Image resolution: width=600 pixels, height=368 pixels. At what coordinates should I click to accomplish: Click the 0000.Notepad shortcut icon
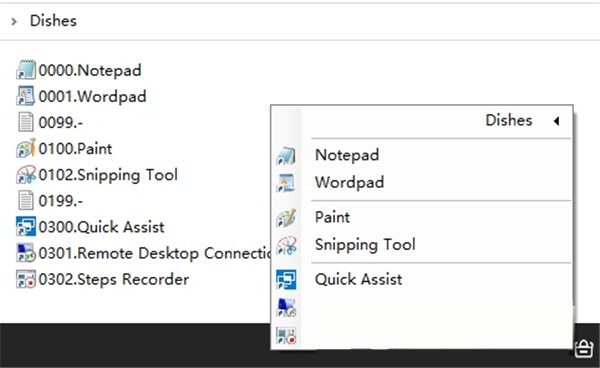pos(26,70)
